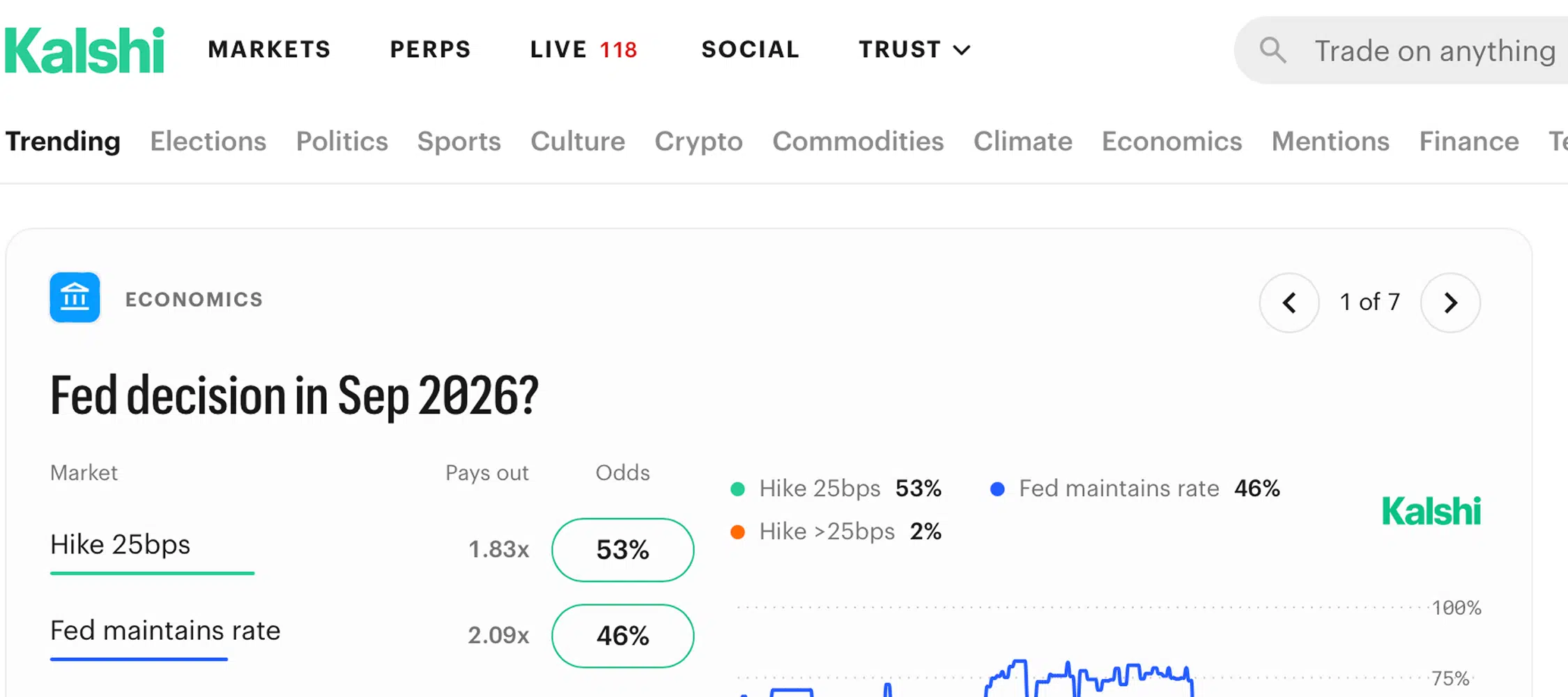Click the '1.83x' payout value
Screen dimensions: 1568x697
pos(498,549)
